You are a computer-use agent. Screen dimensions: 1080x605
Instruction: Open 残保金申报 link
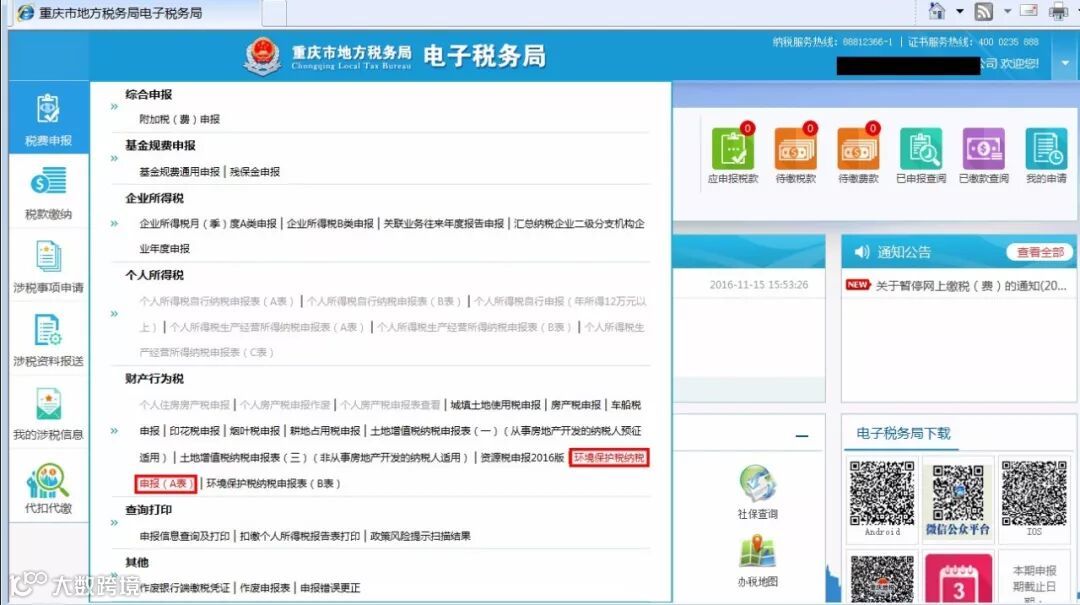point(255,172)
